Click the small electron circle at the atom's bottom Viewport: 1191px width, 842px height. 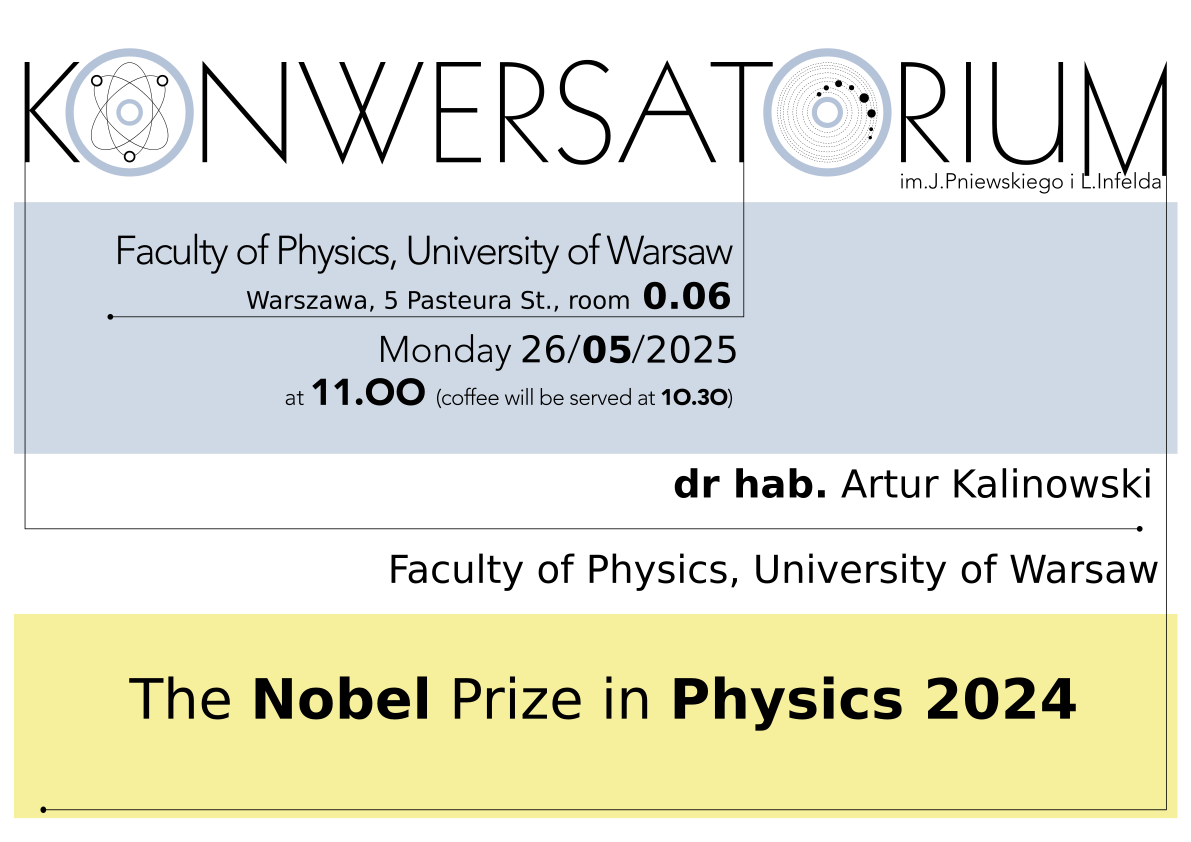[x=129, y=156]
